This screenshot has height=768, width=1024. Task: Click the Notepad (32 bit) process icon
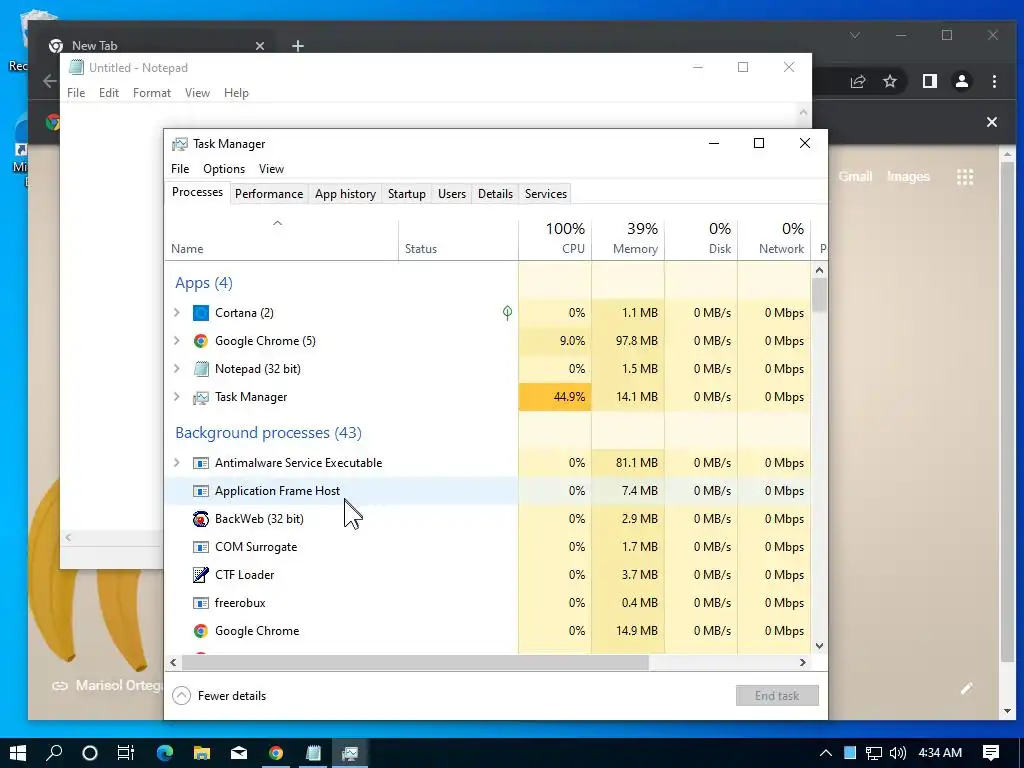200,369
